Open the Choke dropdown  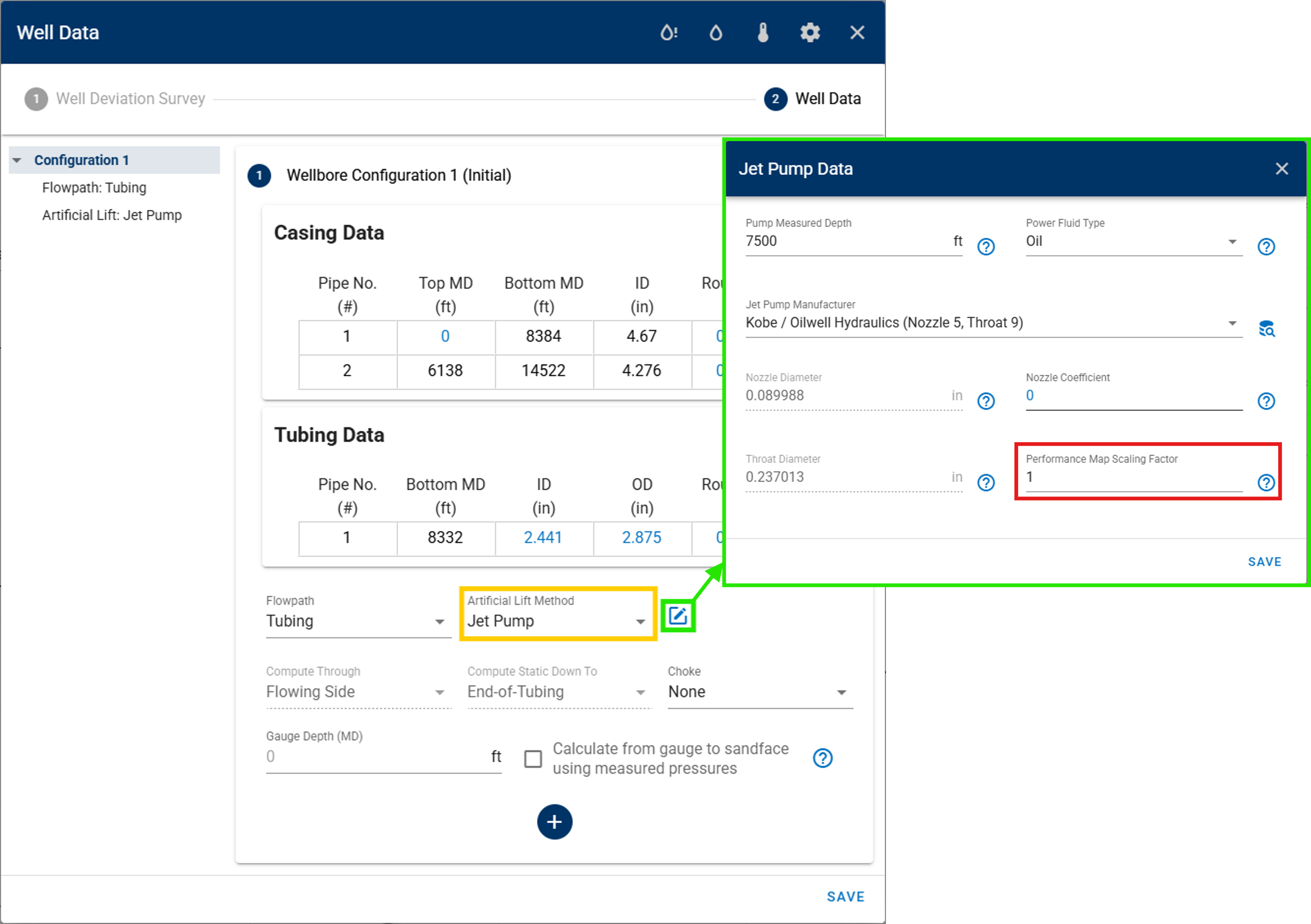(x=759, y=692)
